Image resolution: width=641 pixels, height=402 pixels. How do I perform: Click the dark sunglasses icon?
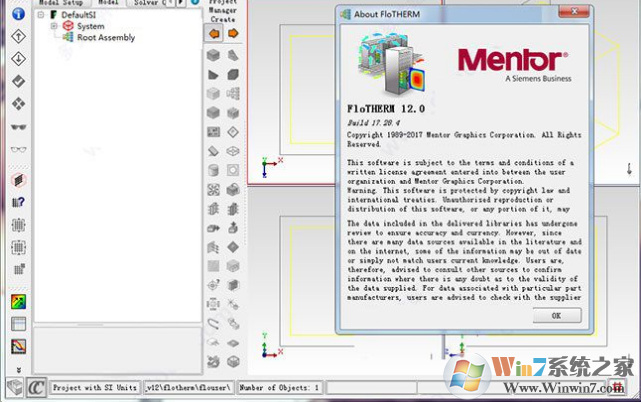[x=18, y=127]
